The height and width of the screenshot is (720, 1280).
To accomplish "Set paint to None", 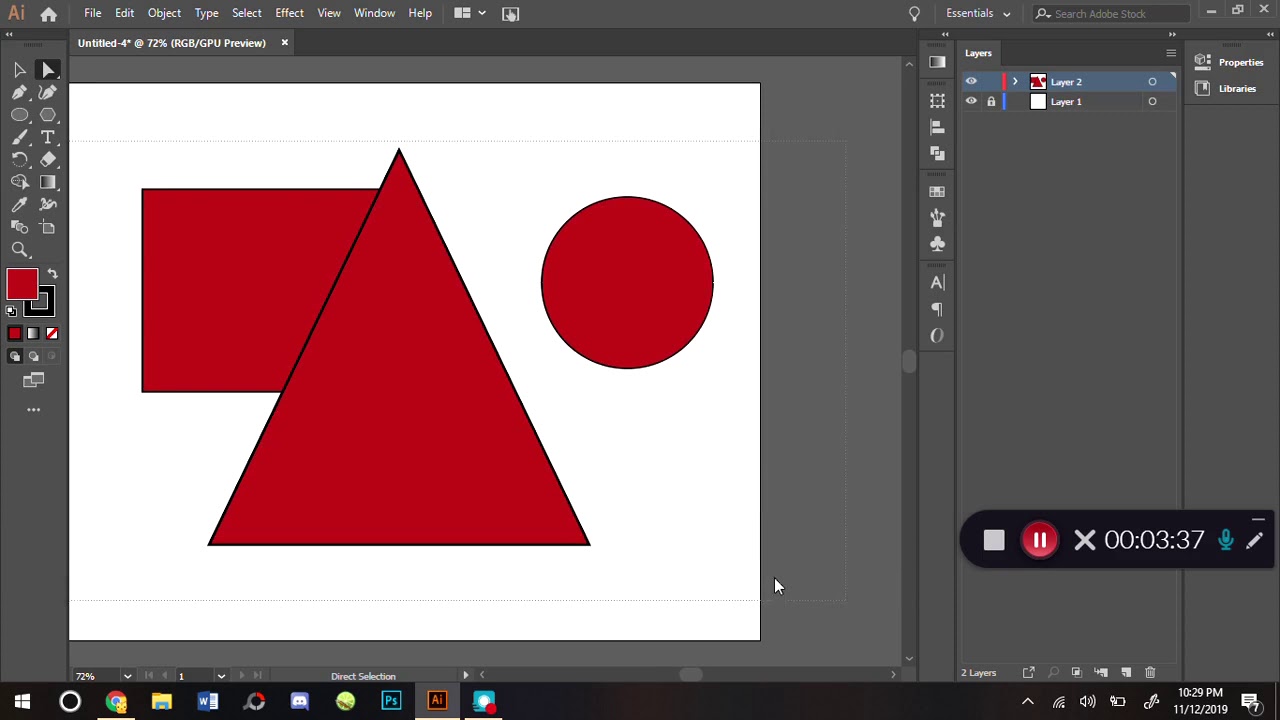I will pos(52,333).
